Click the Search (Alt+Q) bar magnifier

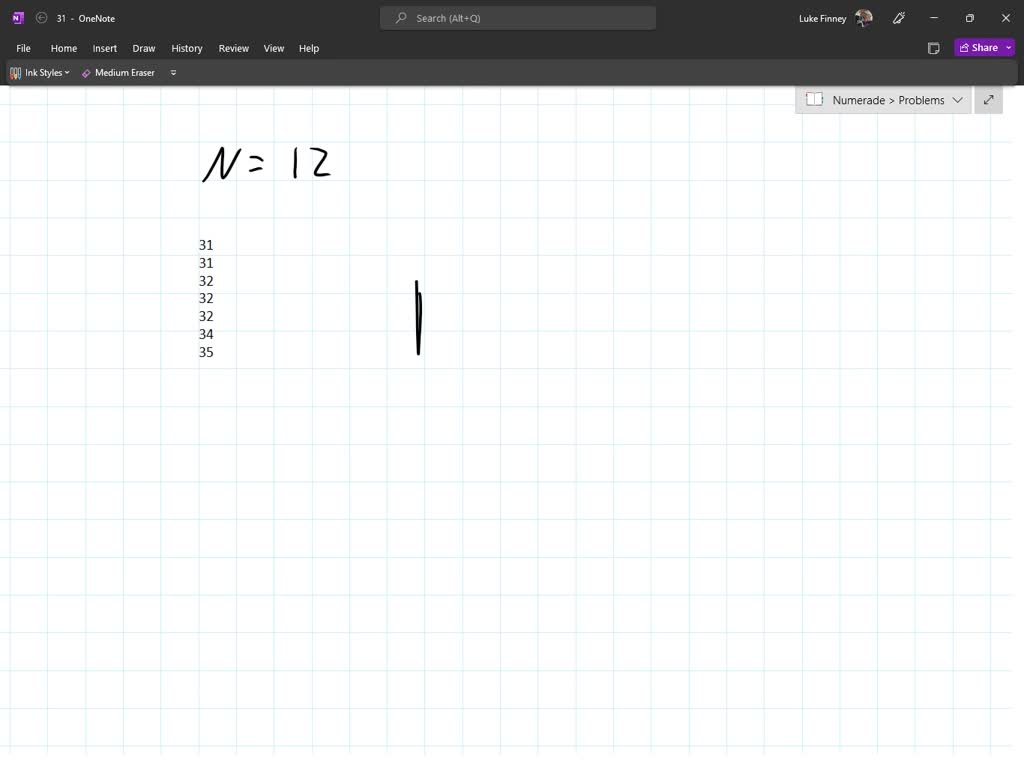pyautogui.click(x=401, y=17)
